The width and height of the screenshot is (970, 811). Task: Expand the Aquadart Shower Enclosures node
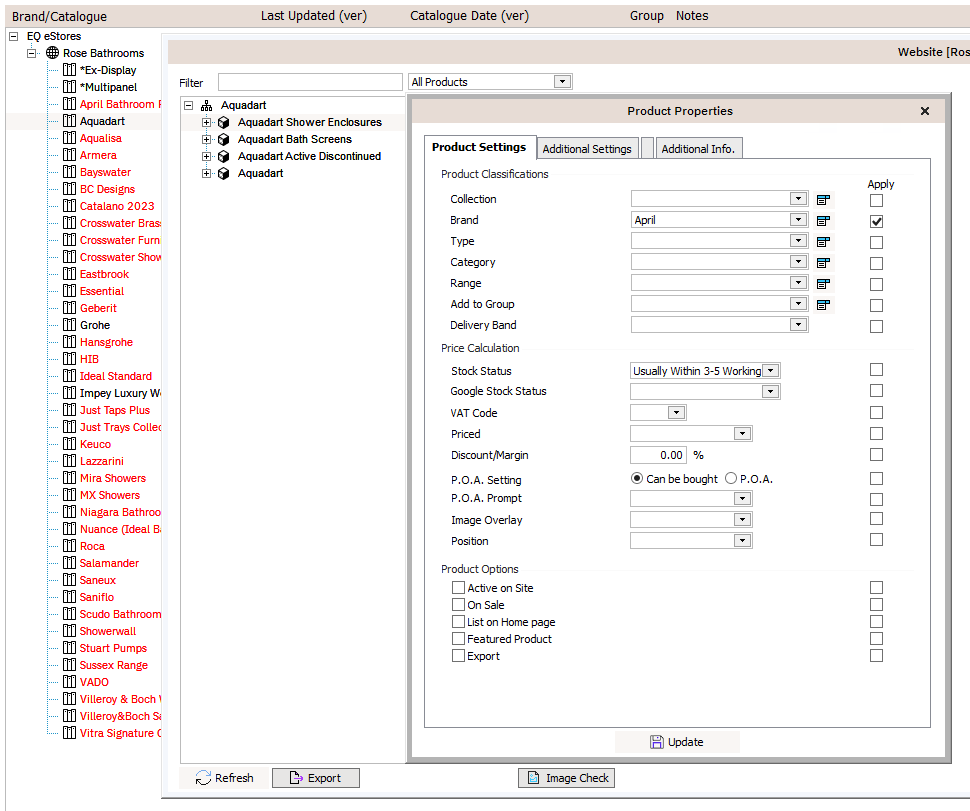[207, 122]
